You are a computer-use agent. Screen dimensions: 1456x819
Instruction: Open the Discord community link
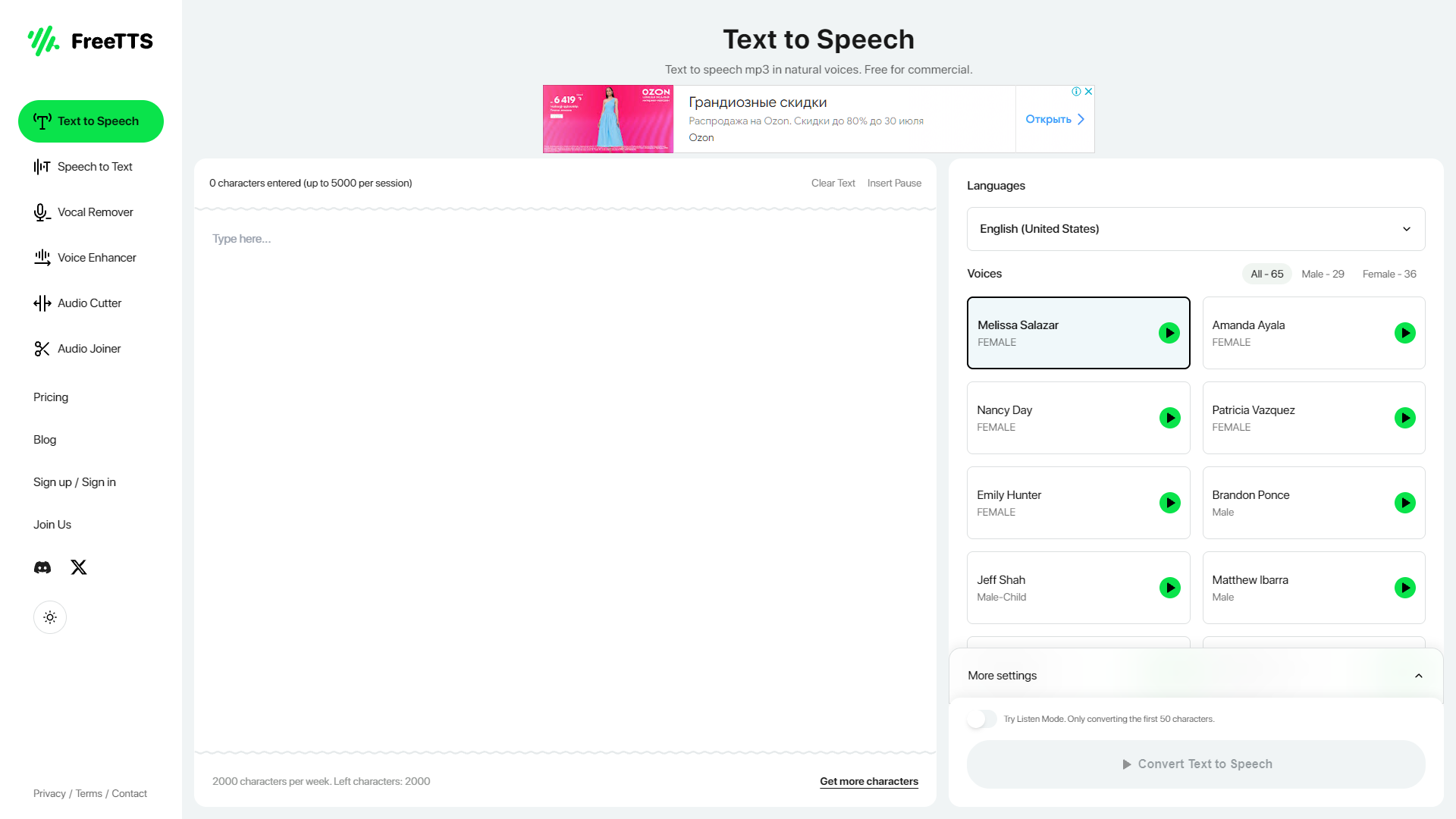(42, 566)
